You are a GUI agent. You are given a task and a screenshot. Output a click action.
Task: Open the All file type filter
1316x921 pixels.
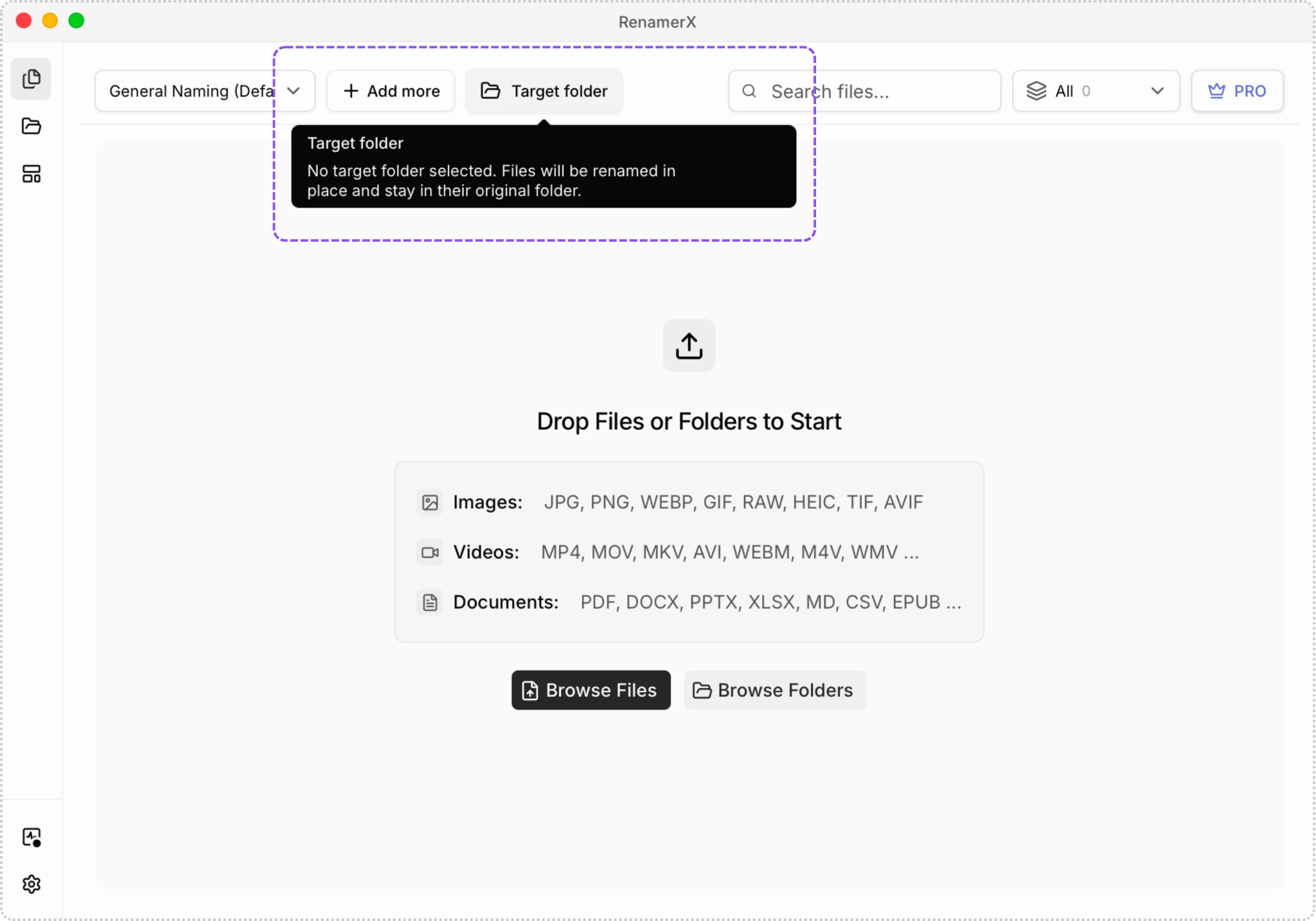(1096, 91)
